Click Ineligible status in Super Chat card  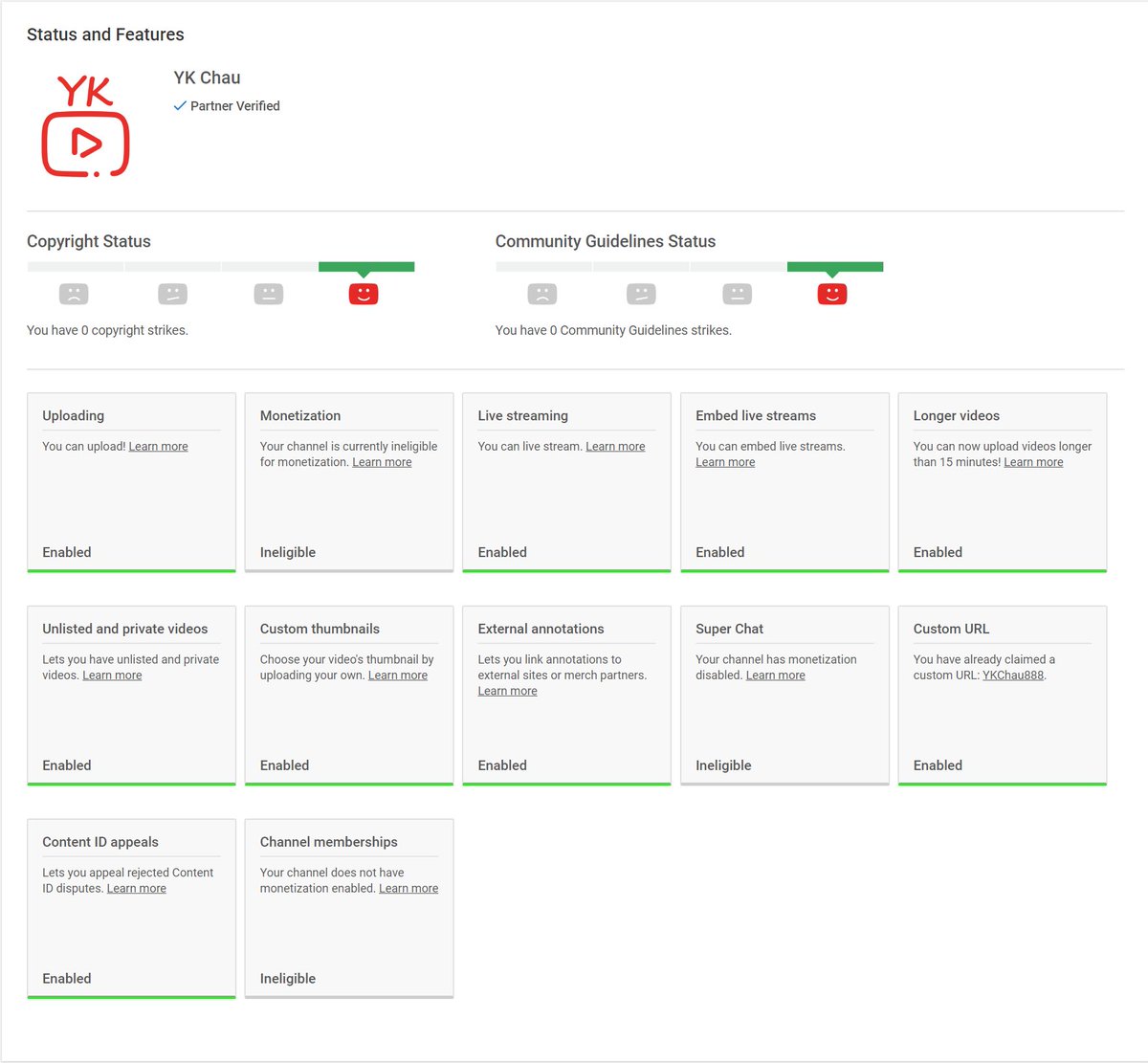(723, 766)
